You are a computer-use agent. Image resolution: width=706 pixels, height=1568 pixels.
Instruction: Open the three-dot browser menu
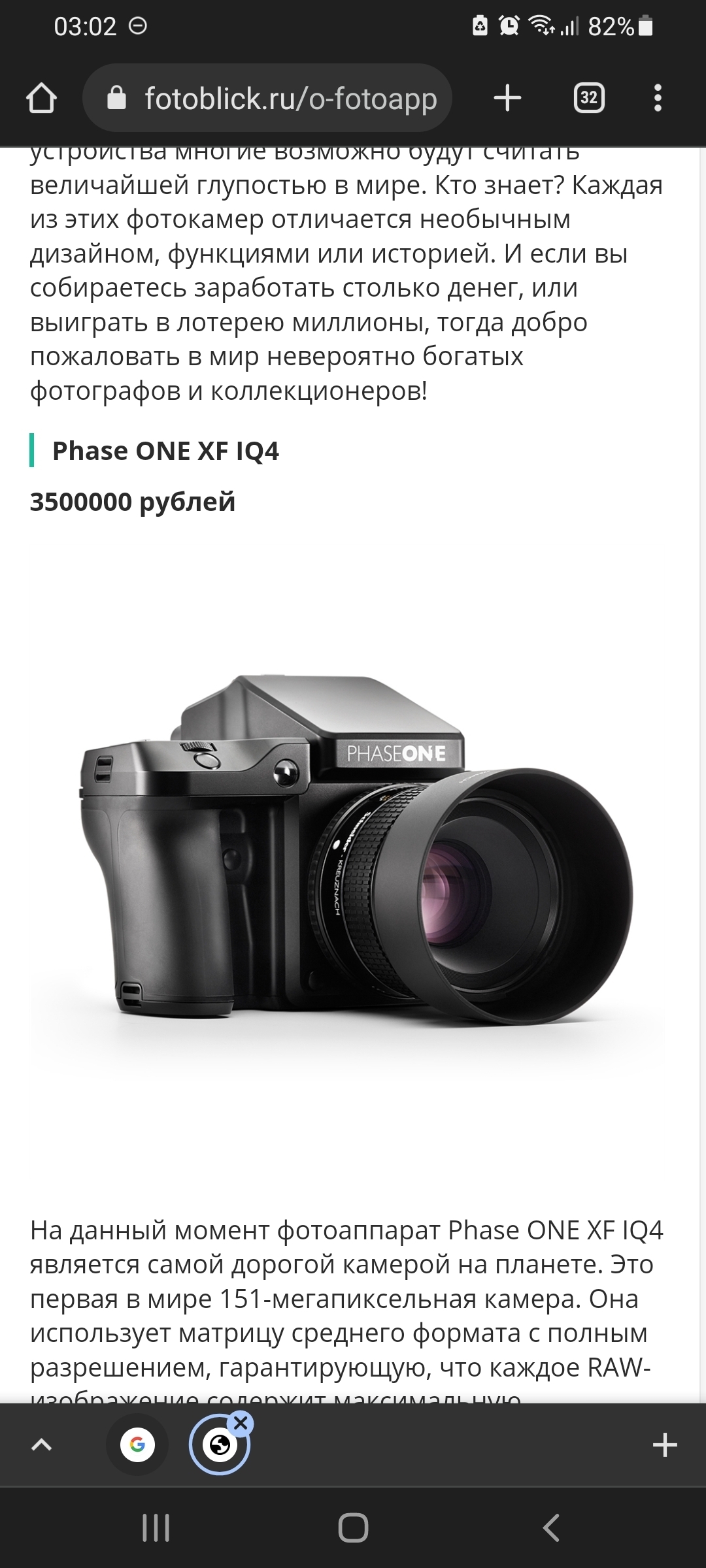click(x=658, y=98)
